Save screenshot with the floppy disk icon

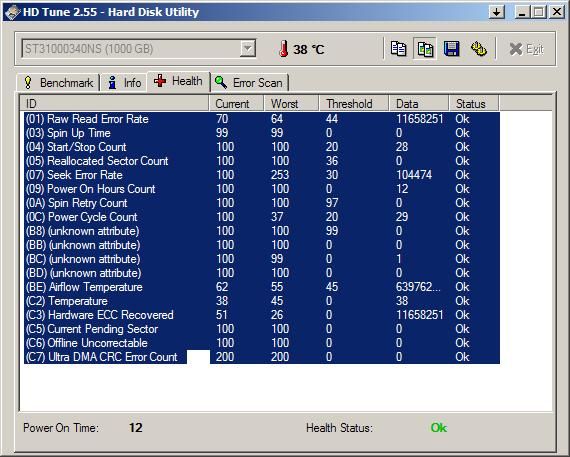pyautogui.click(x=451, y=49)
